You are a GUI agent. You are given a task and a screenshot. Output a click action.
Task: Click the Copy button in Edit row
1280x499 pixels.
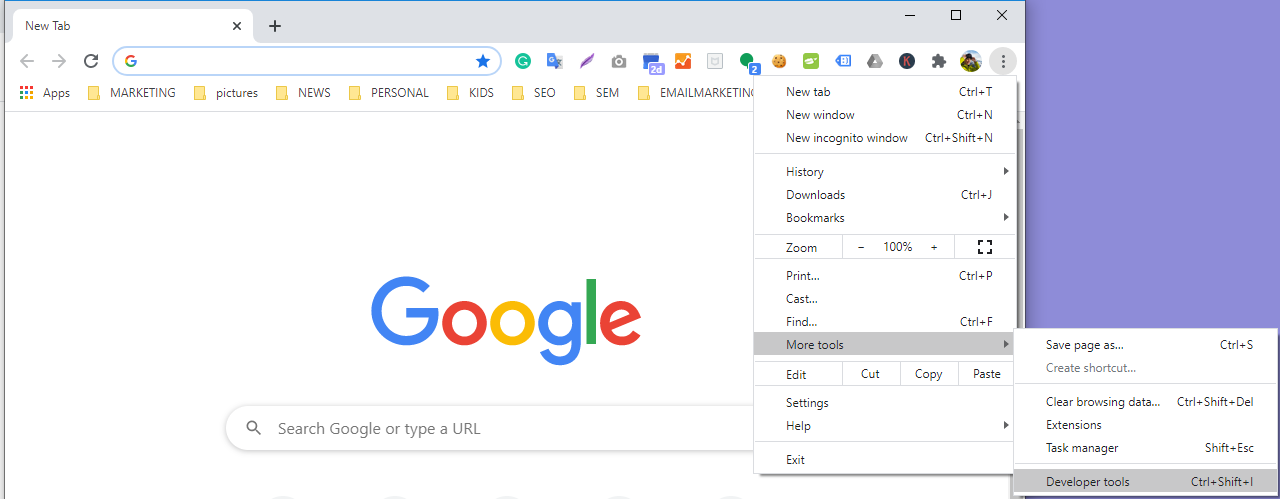coord(928,374)
